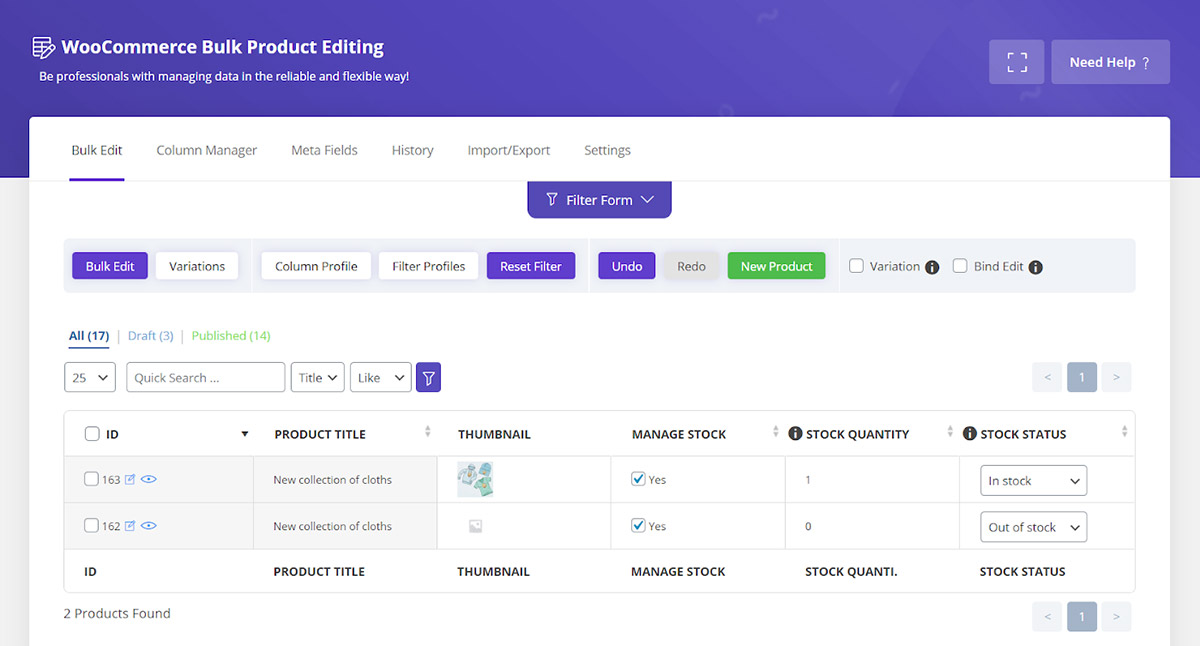Image resolution: width=1200 pixels, height=646 pixels.
Task: View product 162 via eye icon
Action: click(x=149, y=526)
